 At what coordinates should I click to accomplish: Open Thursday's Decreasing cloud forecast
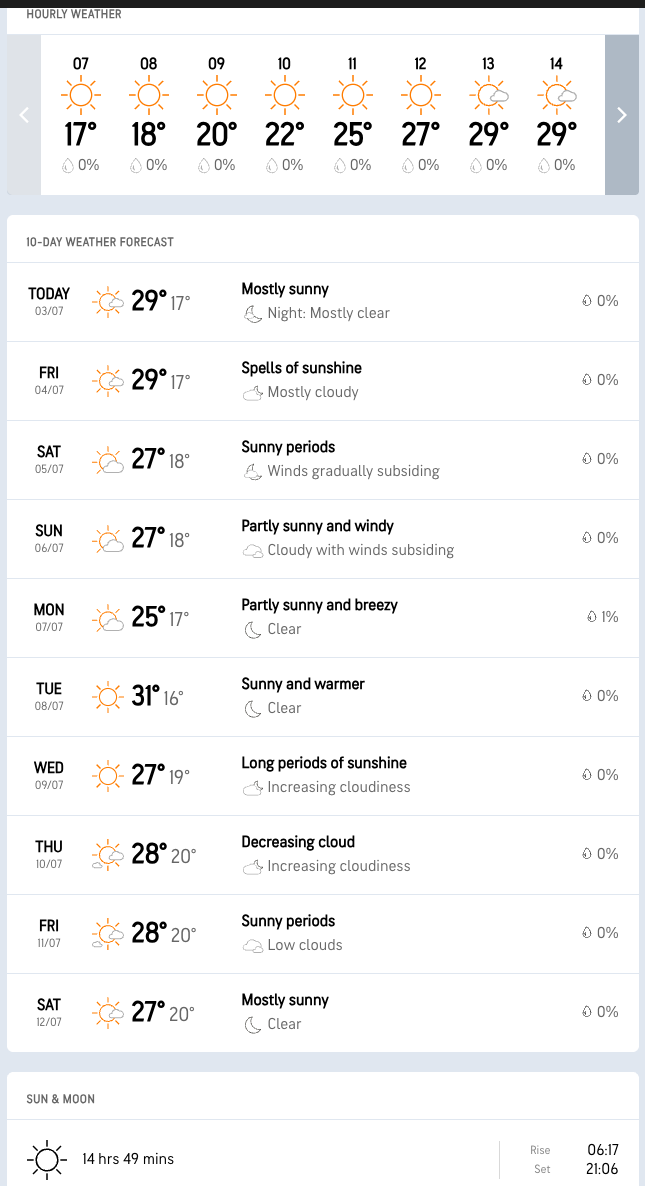point(322,854)
